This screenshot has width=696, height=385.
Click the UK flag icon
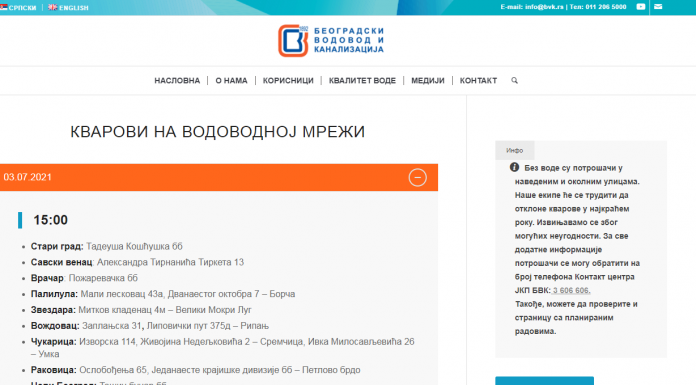pyautogui.click(x=52, y=7)
